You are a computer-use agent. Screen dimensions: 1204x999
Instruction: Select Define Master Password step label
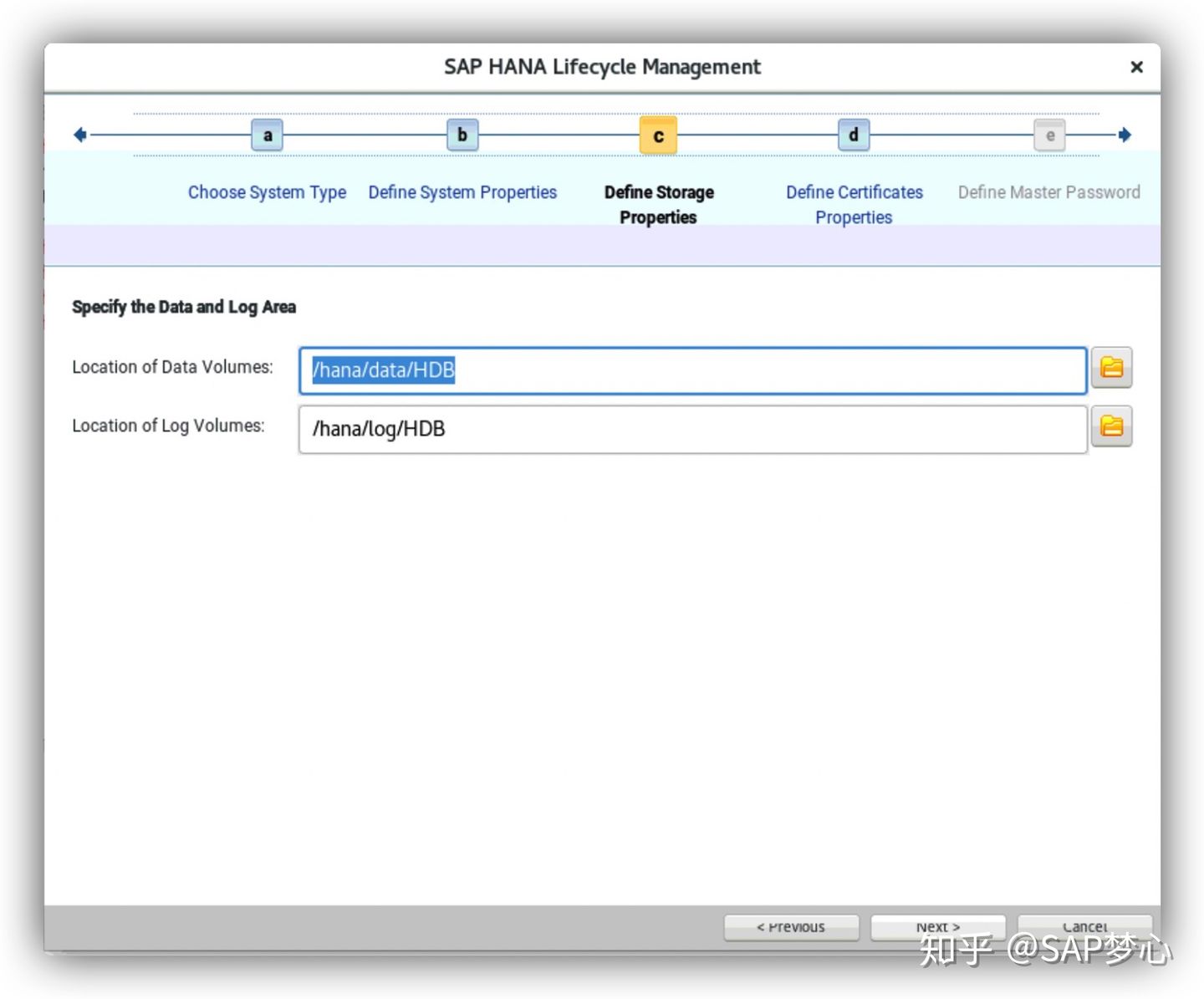pos(1048,192)
